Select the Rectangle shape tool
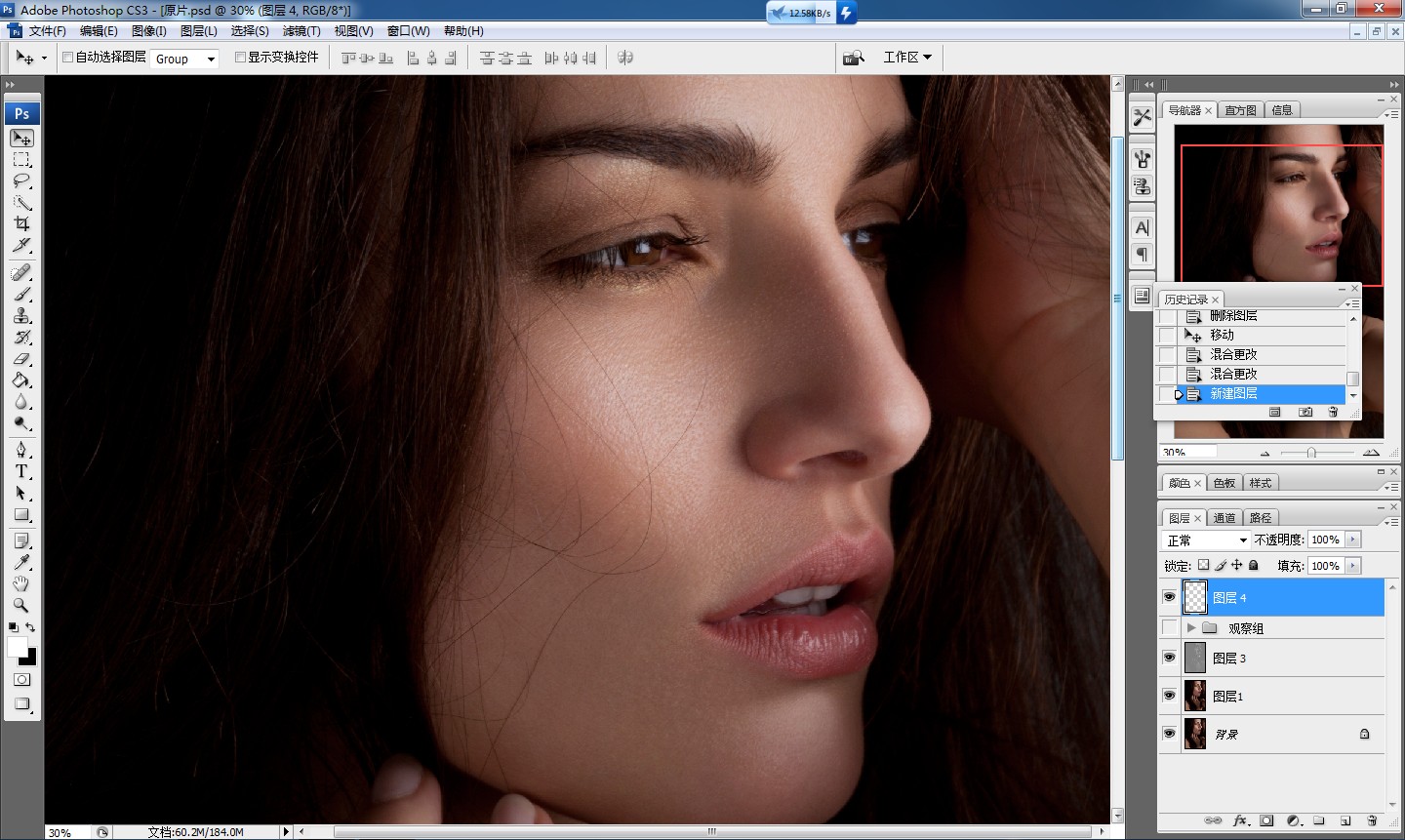 tap(21, 514)
